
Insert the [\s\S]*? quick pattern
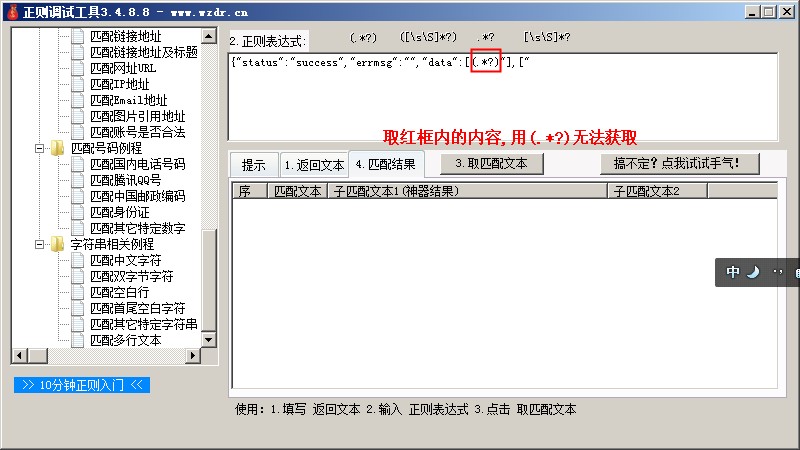click(547, 38)
